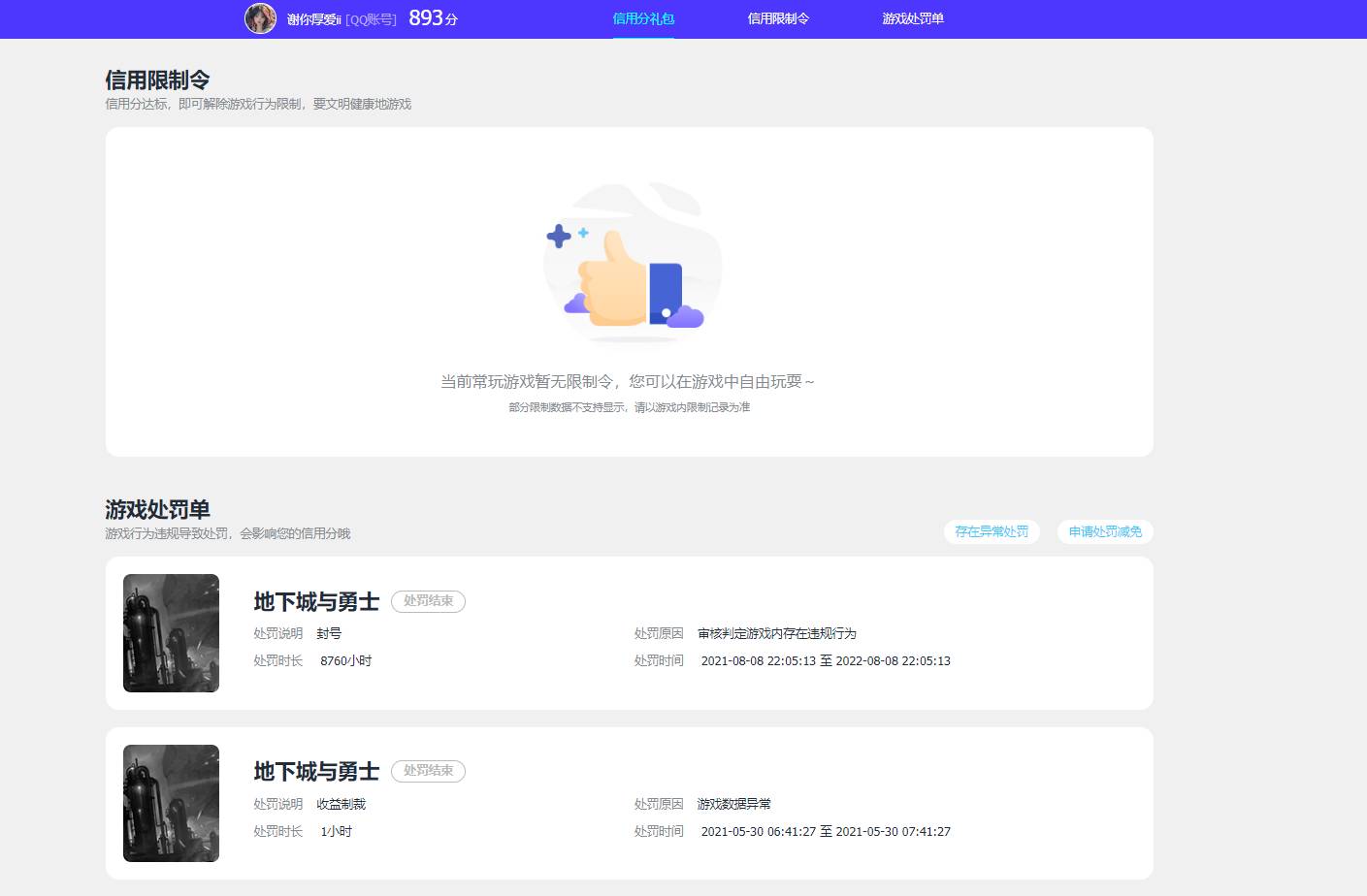Image resolution: width=1367 pixels, height=896 pixels.
Task: Switch to the 信用限制令 tab
Action: coord(779,18)
